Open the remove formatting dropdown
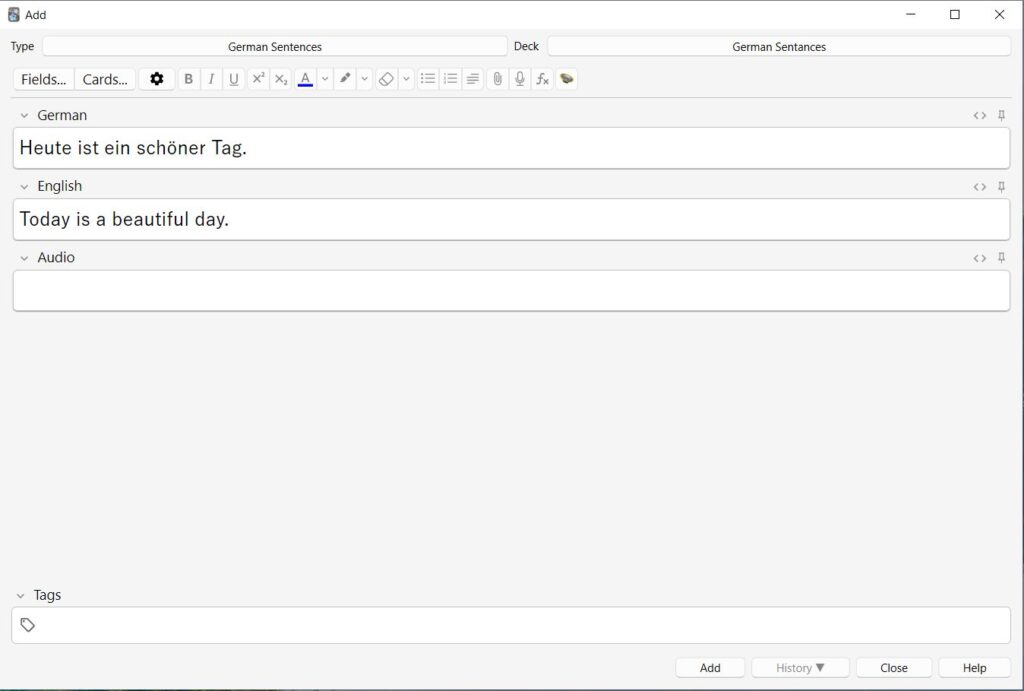Viewport: 1024px width, 691px height. point(406,78)
